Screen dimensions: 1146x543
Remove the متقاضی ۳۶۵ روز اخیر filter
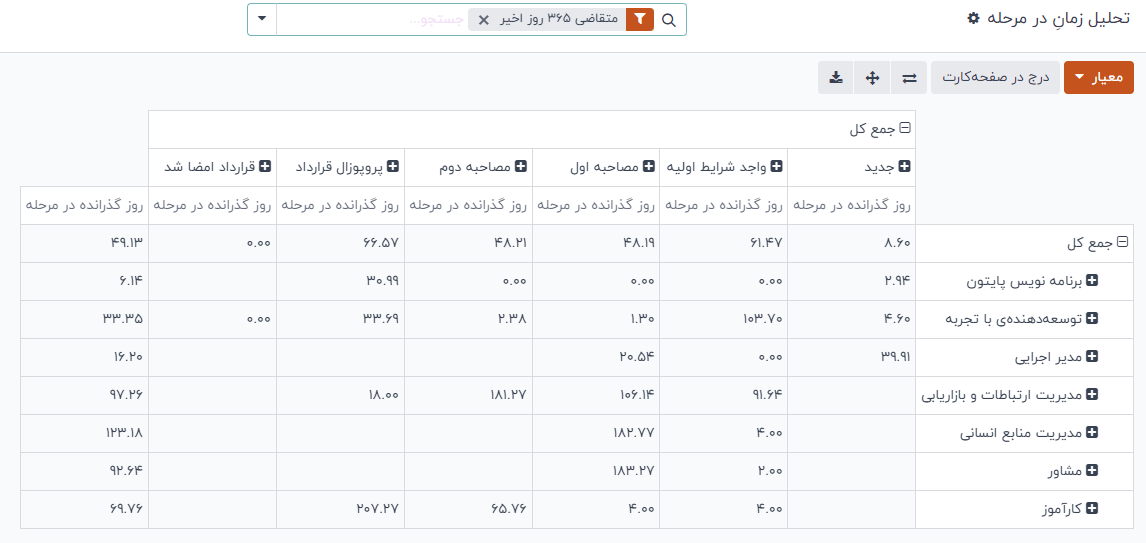[x=484, y=20]
